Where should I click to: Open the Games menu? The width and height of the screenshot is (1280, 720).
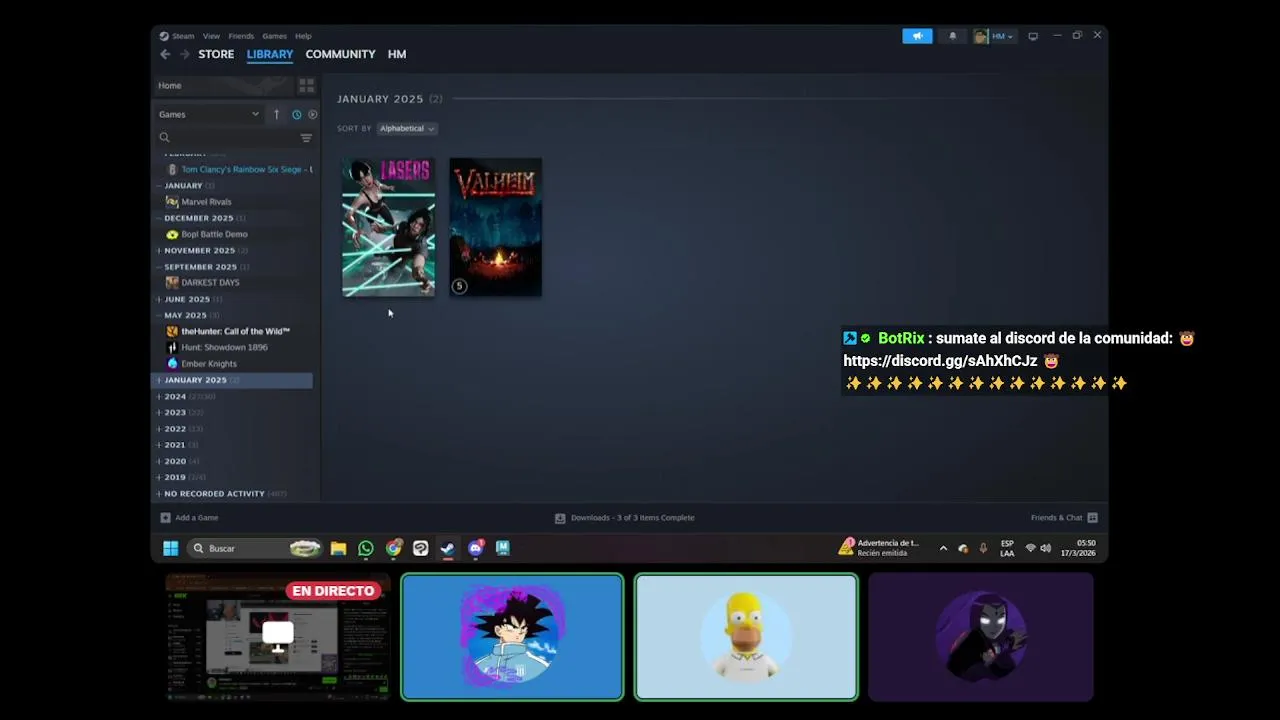click(274, 36)
